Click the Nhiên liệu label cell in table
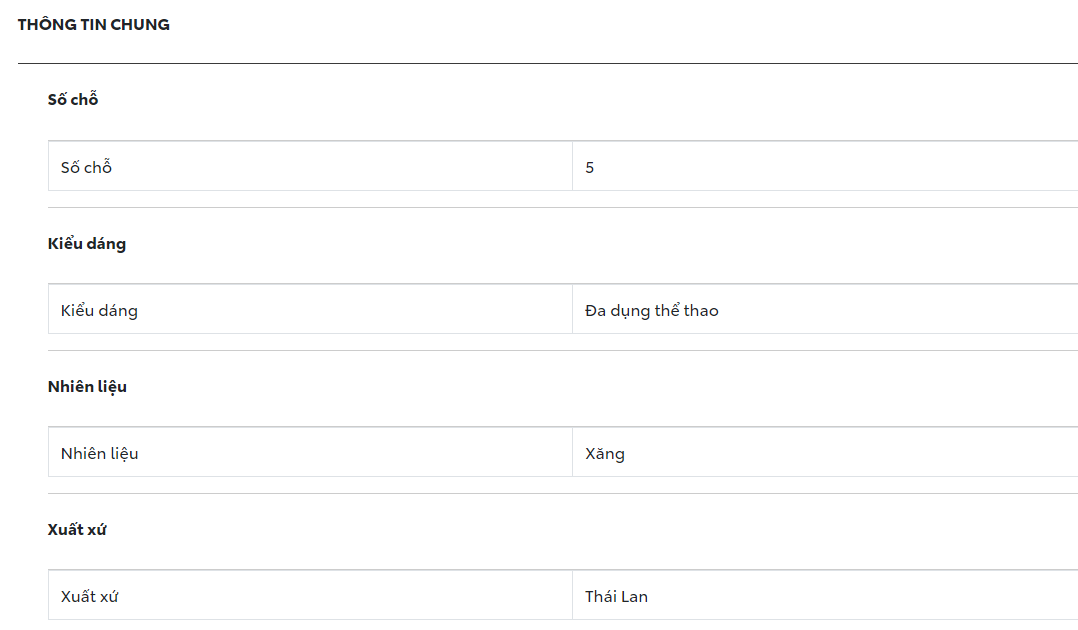1078x630 pixels. tap(100, 454)
